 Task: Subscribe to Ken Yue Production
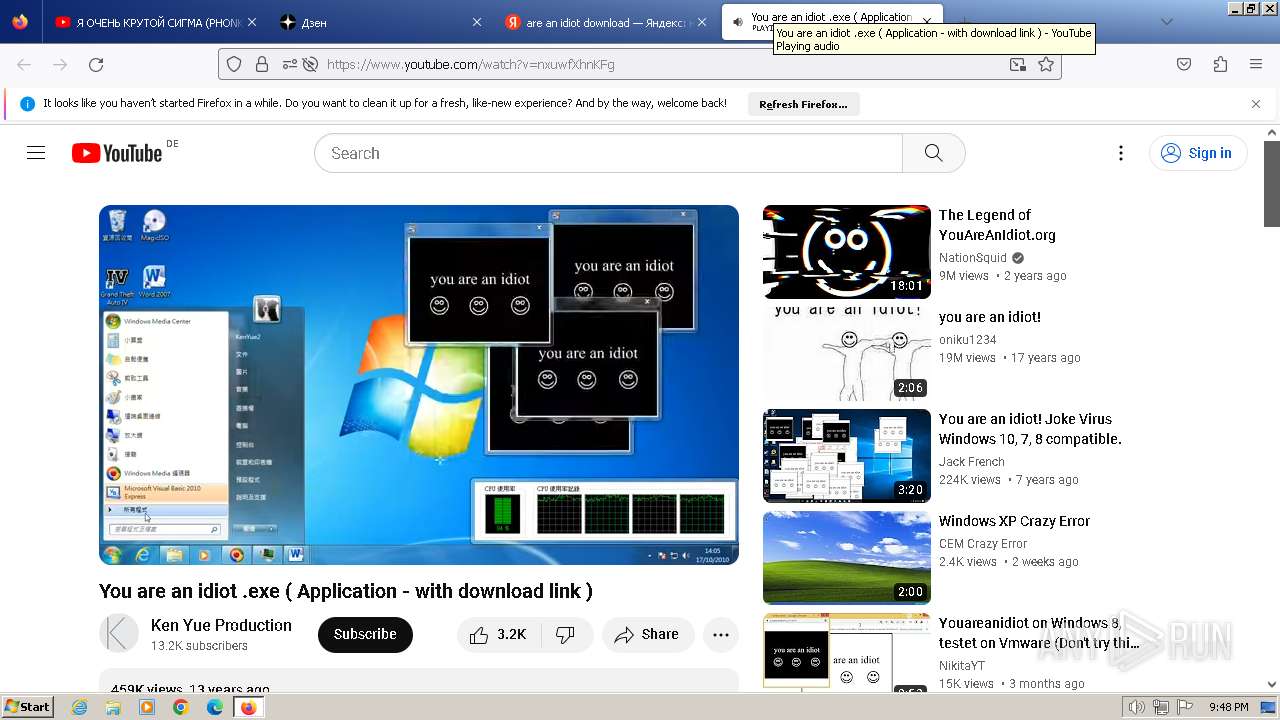tap(365, 635)
